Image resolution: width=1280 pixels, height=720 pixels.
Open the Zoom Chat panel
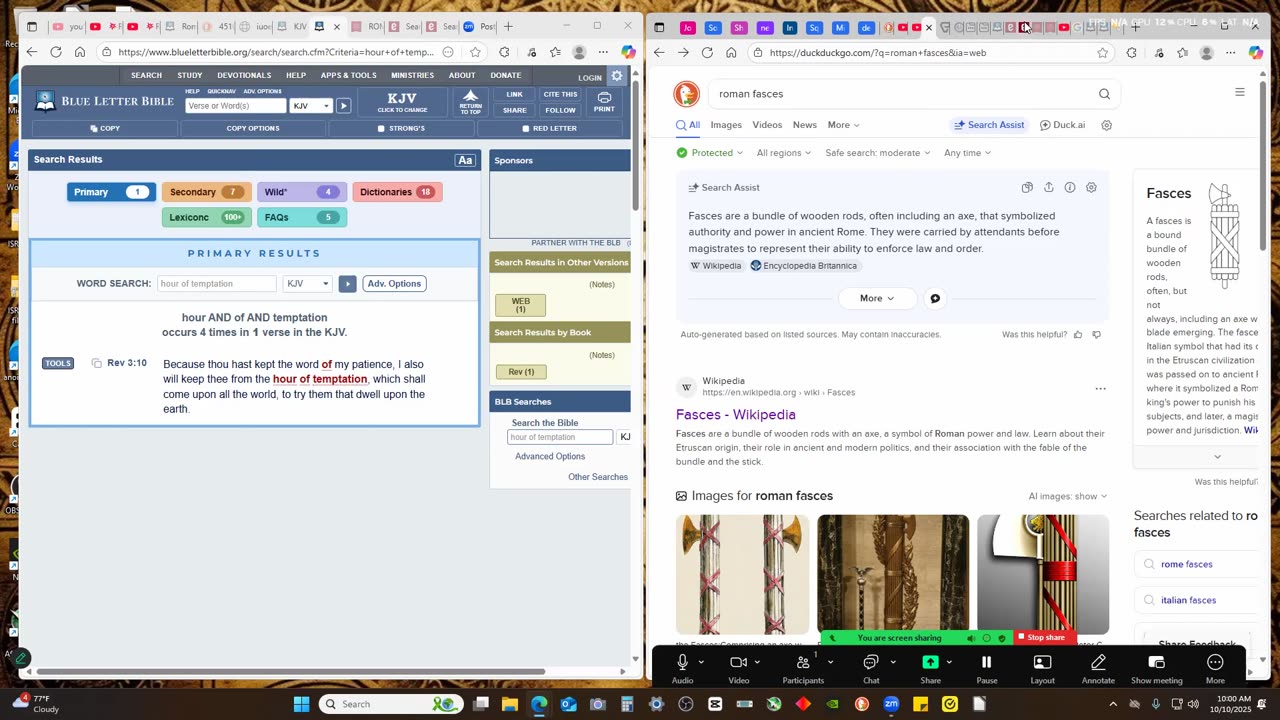[871, 667]
